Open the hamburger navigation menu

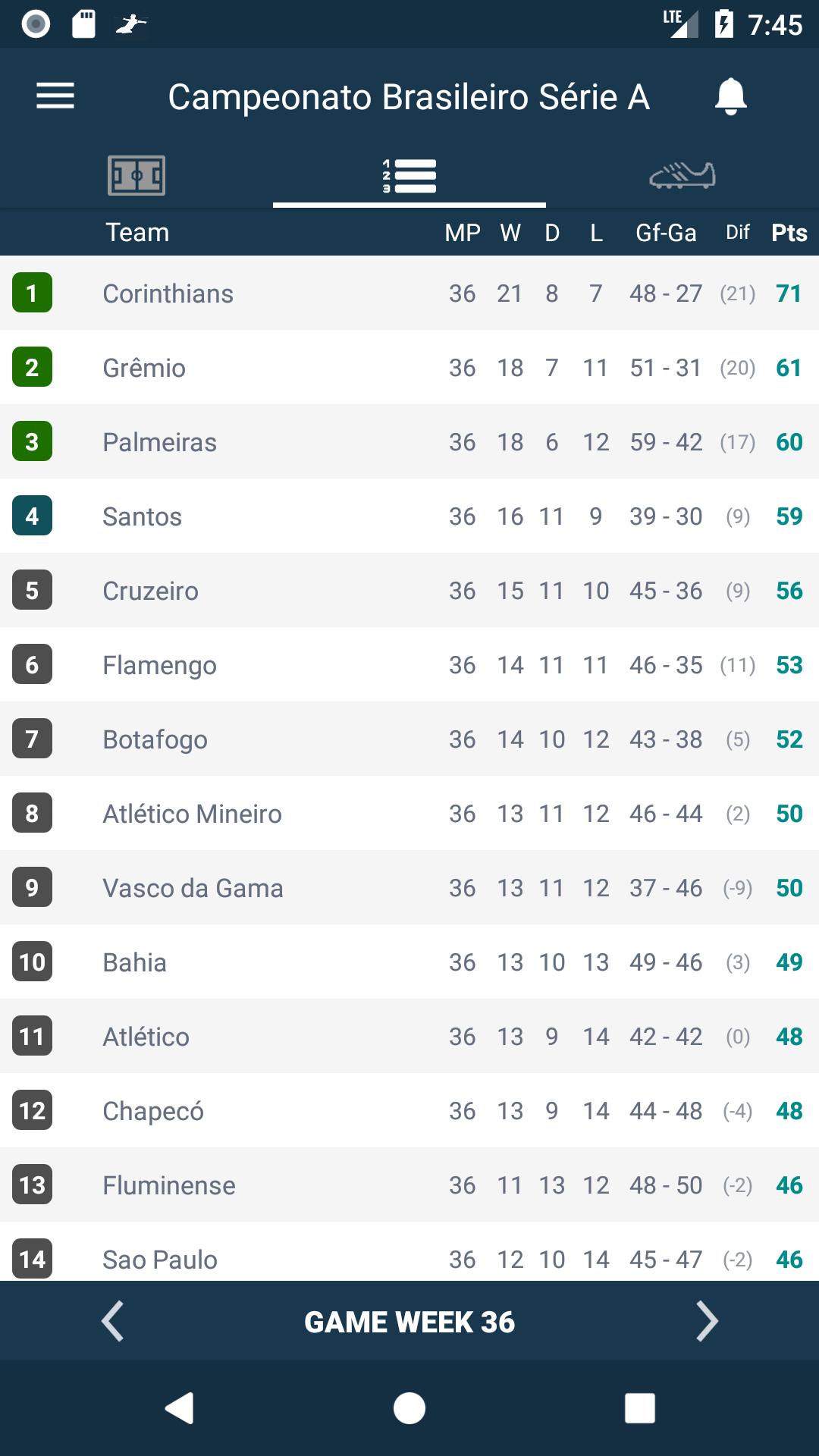point(55,96)
